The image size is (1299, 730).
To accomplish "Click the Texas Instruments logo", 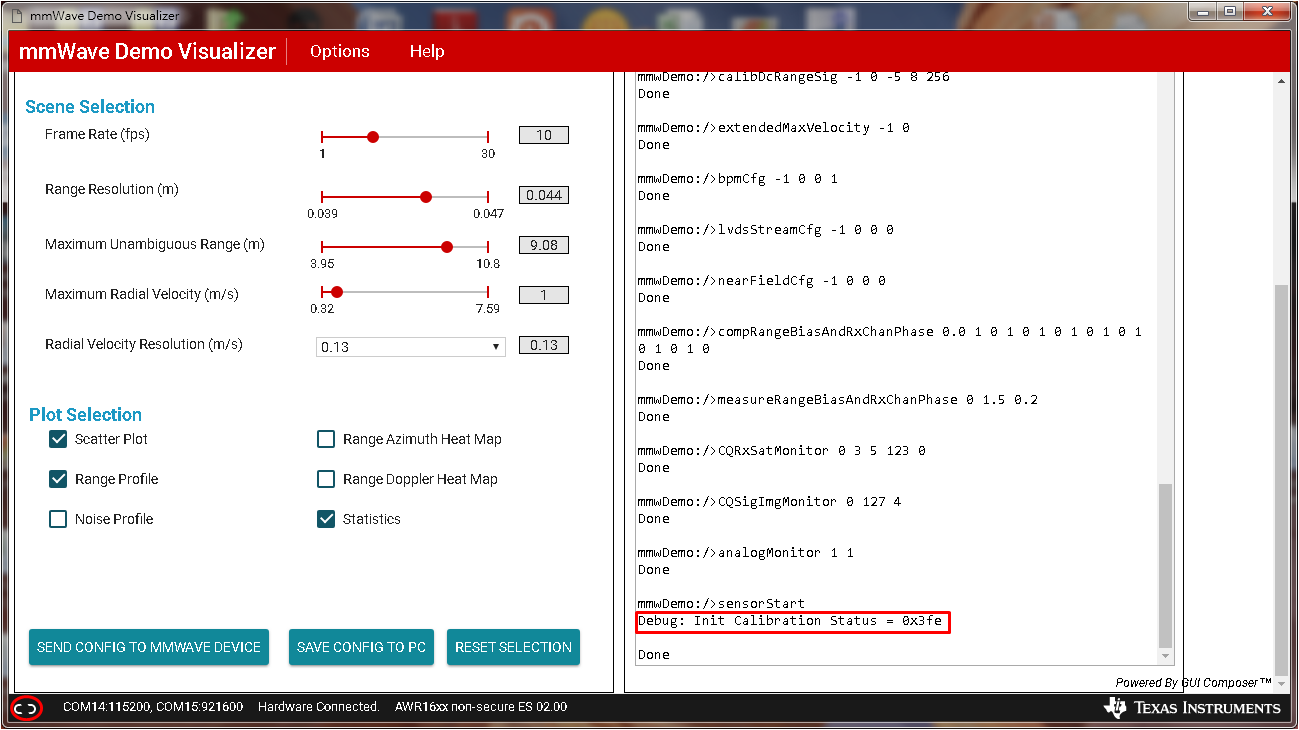I will pos(1192,707).
